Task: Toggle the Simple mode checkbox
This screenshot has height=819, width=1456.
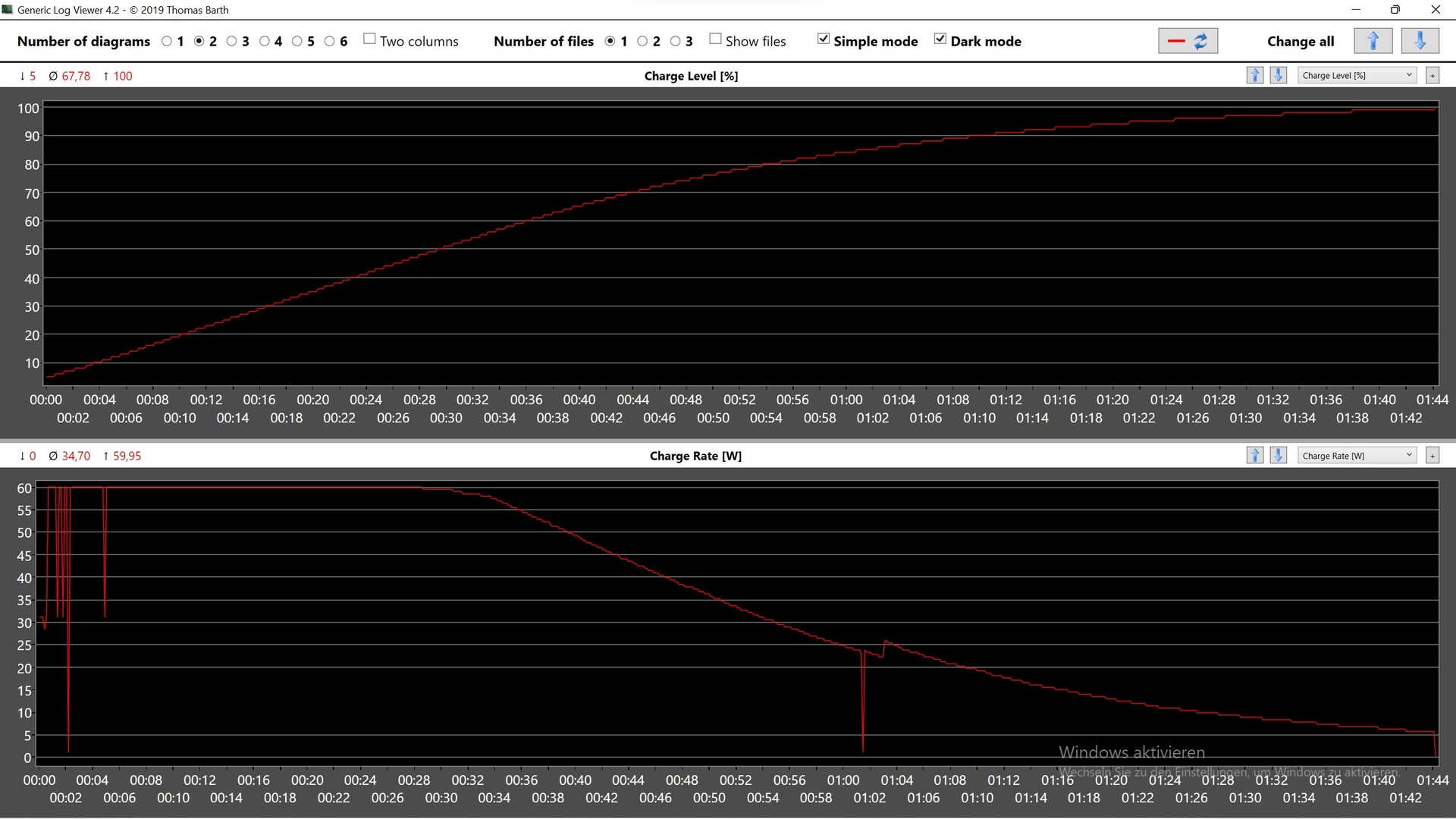Action: (824, 39)
